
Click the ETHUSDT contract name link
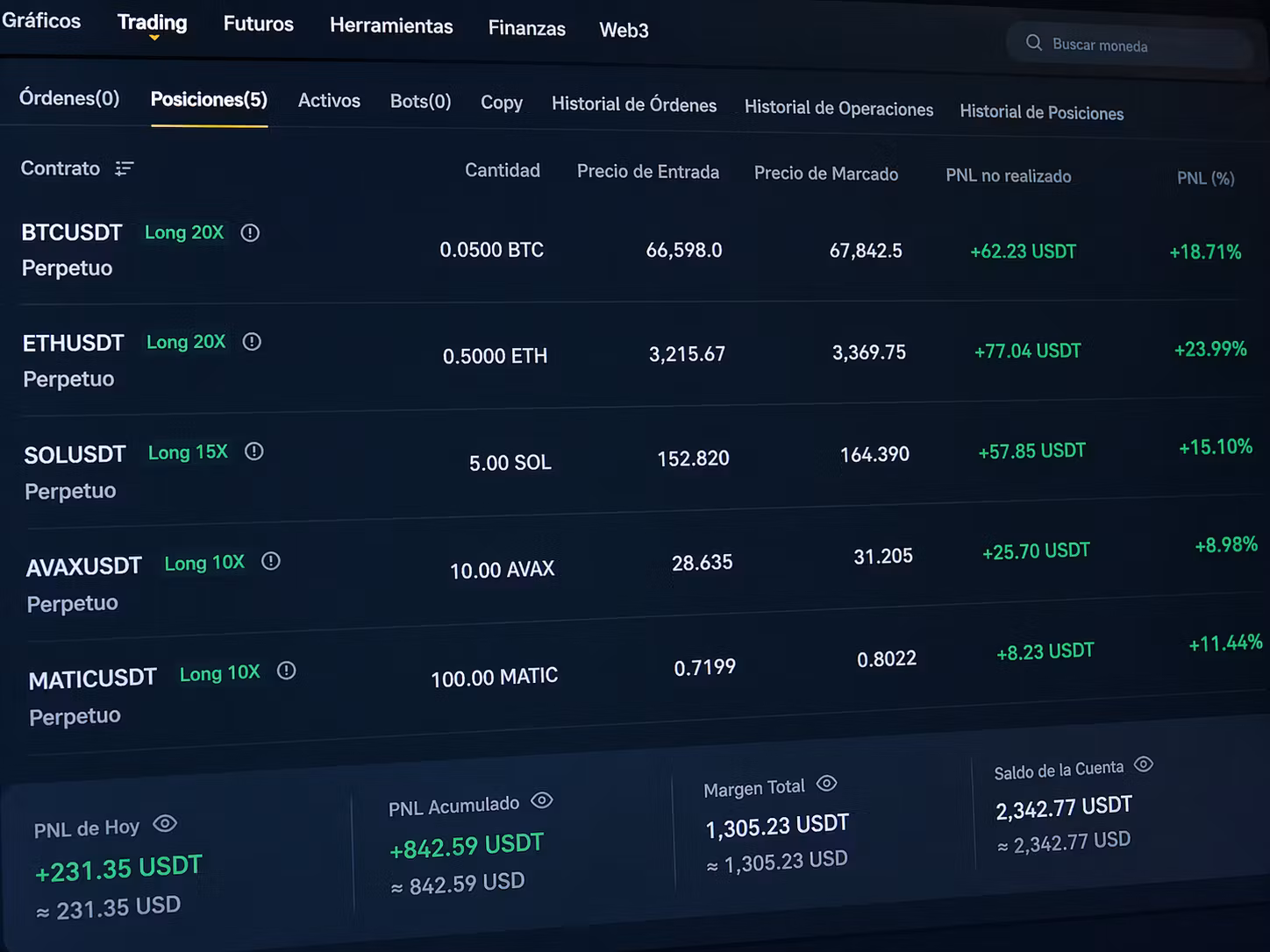74,343
